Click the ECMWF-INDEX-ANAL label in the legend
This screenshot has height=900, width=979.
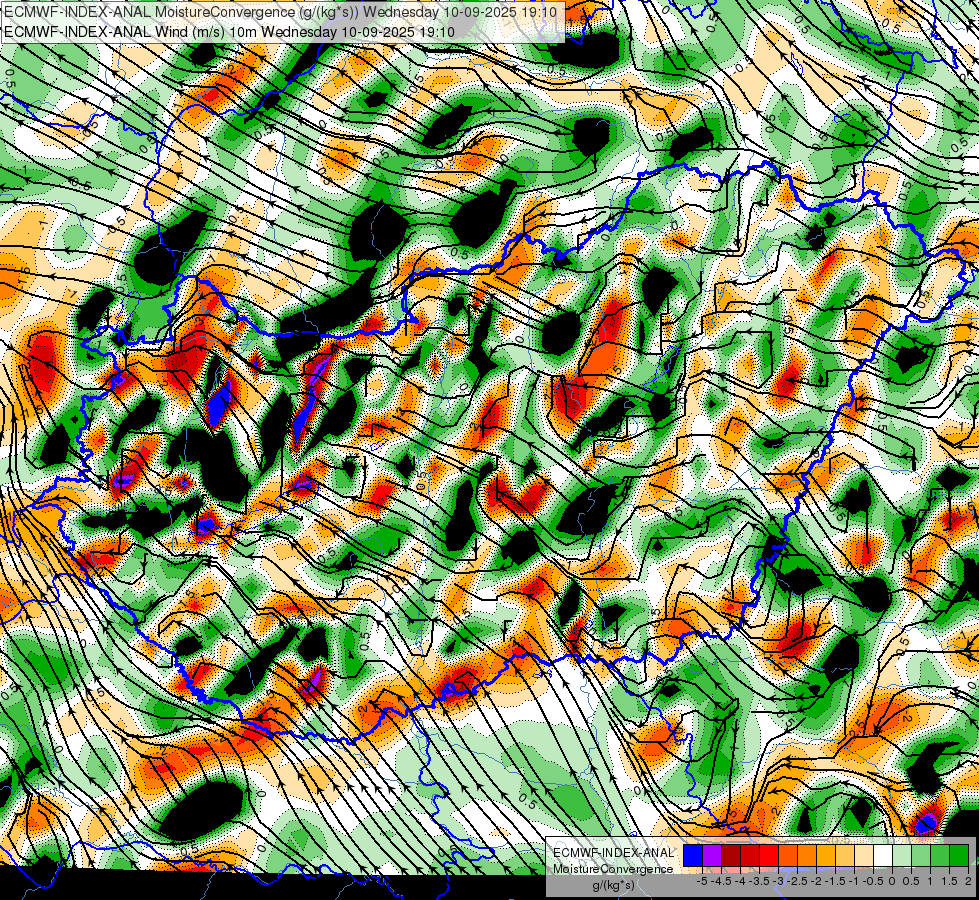(x=614, y=853)
